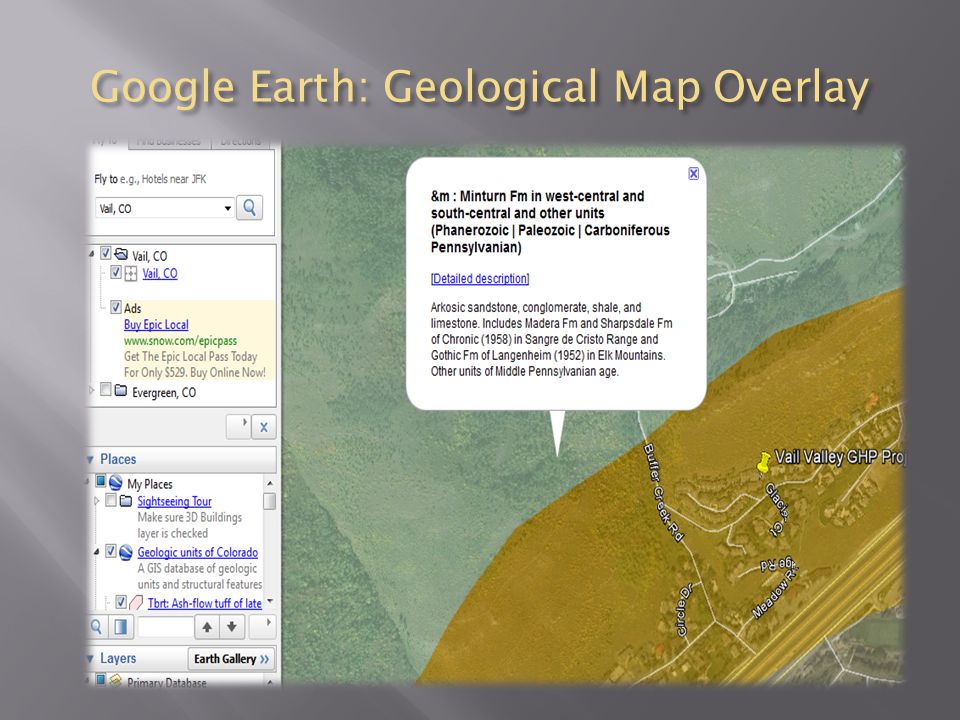Screen dimensions: 960x720
Task: Open the Geologic units of Colorado link
Action: click(197, 552)
